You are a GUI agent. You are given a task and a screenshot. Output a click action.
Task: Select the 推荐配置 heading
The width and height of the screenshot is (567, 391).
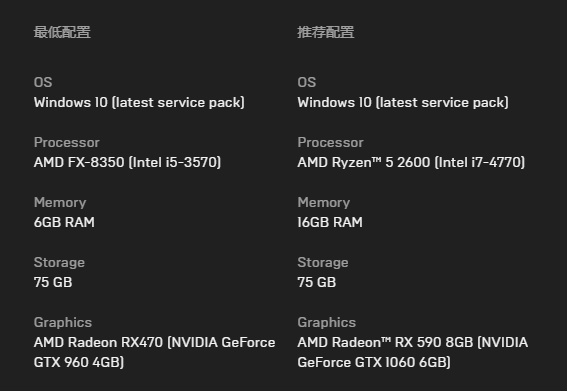click(325, 32)
